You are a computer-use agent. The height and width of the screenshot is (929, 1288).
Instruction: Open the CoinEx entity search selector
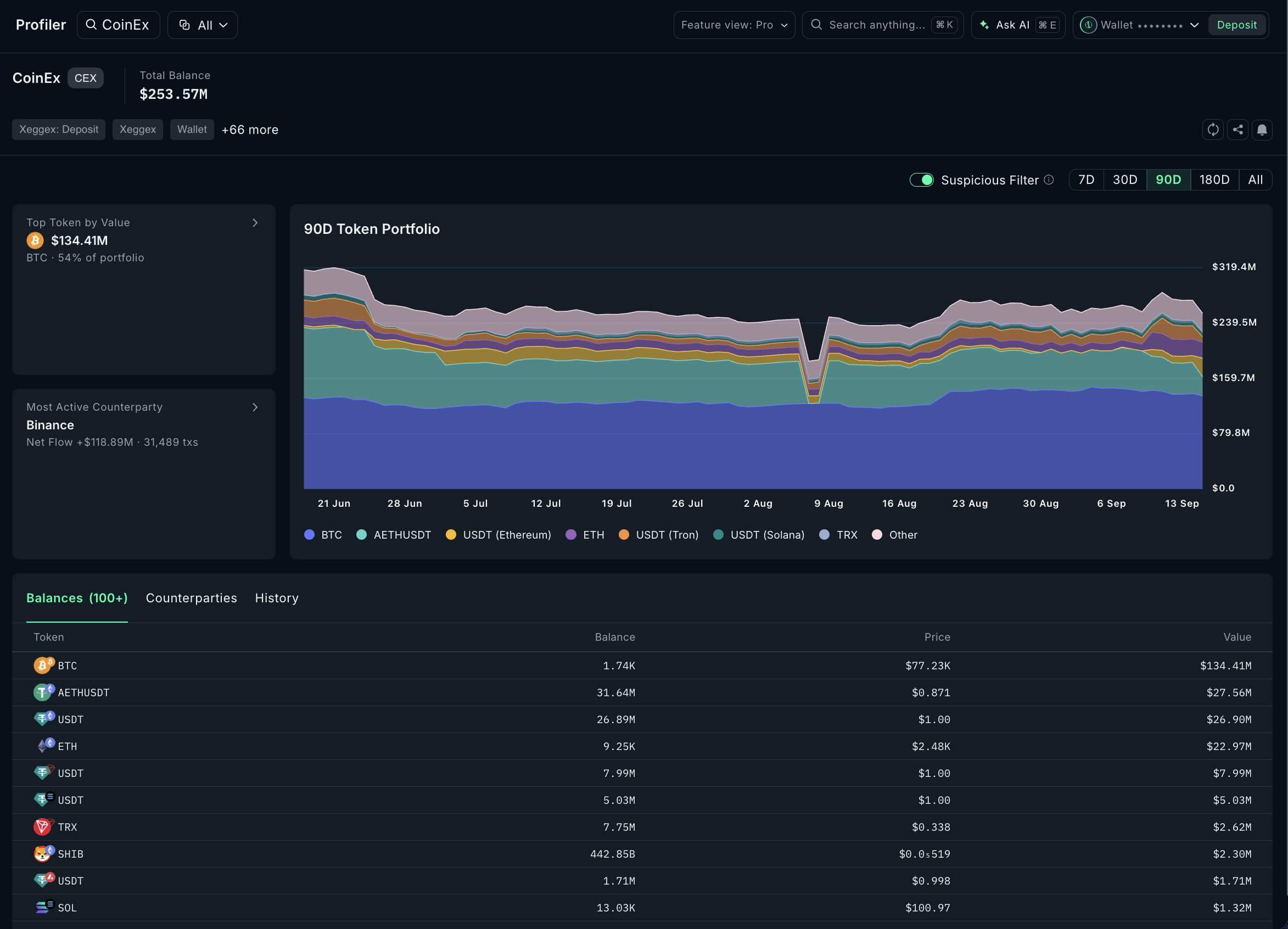118,25
